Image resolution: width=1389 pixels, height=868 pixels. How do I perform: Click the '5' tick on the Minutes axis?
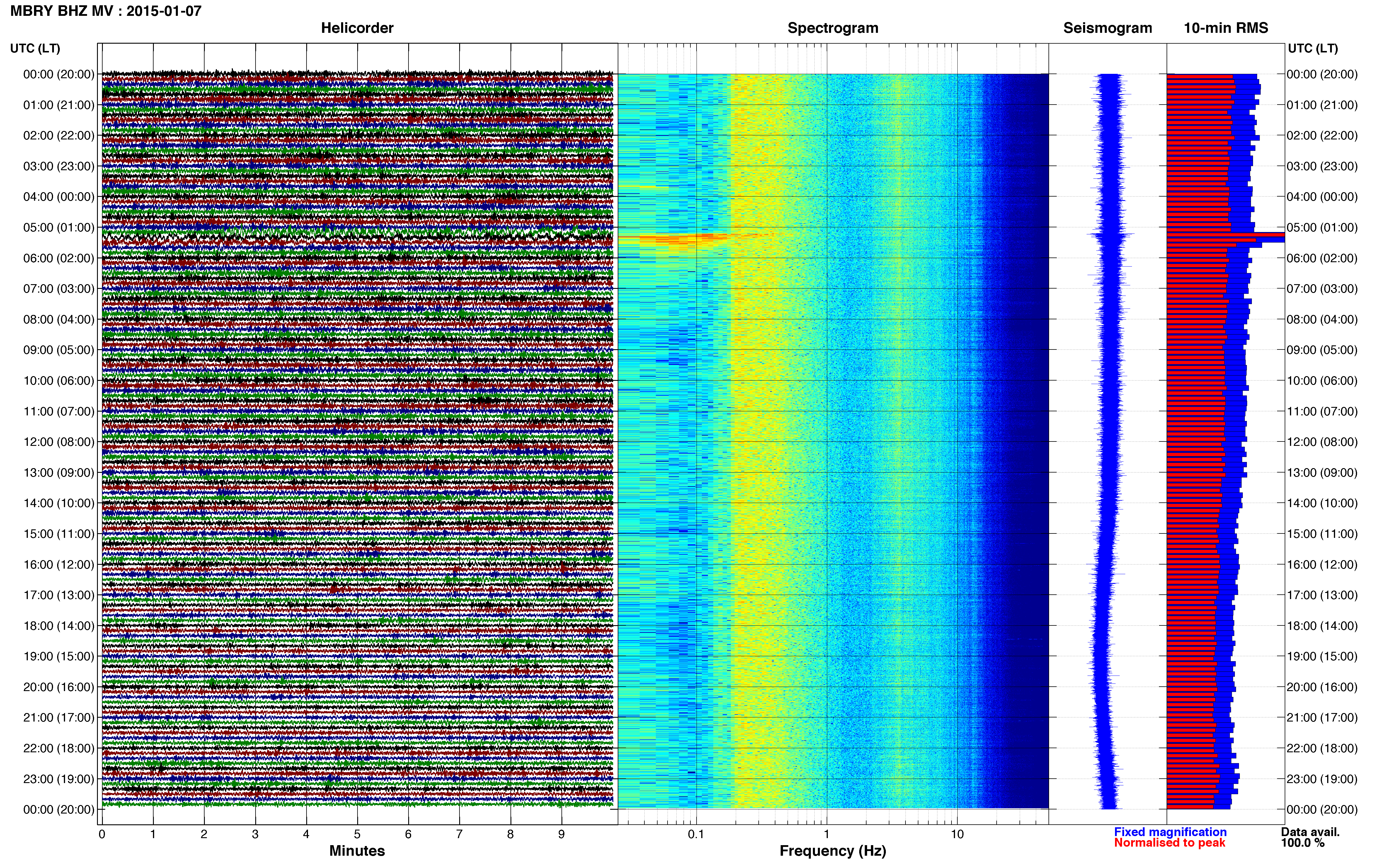pyautogui.click(x=357, y=835)
